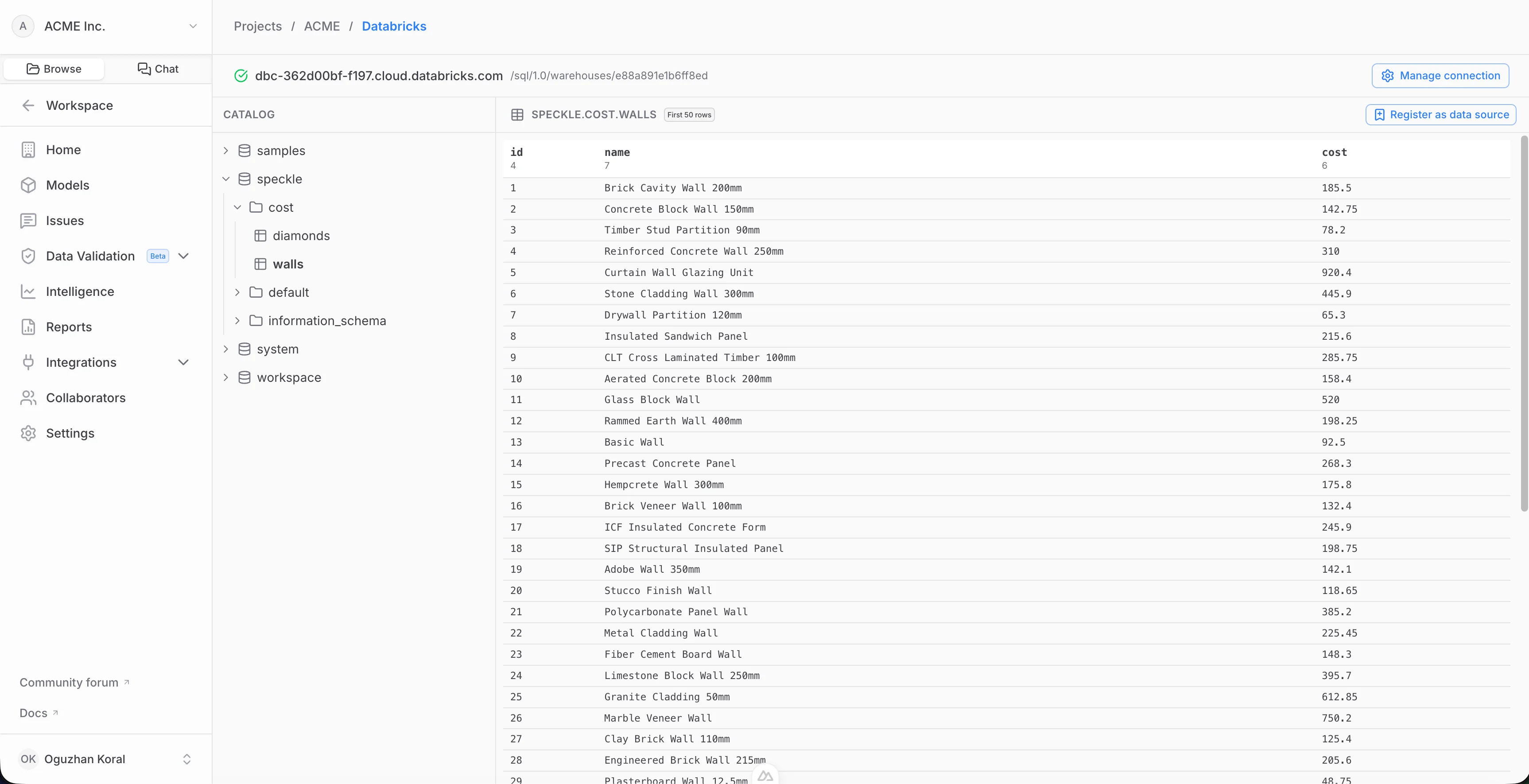Click the diamonds table icon
1529x784 pixels.
tap(260, 236)
